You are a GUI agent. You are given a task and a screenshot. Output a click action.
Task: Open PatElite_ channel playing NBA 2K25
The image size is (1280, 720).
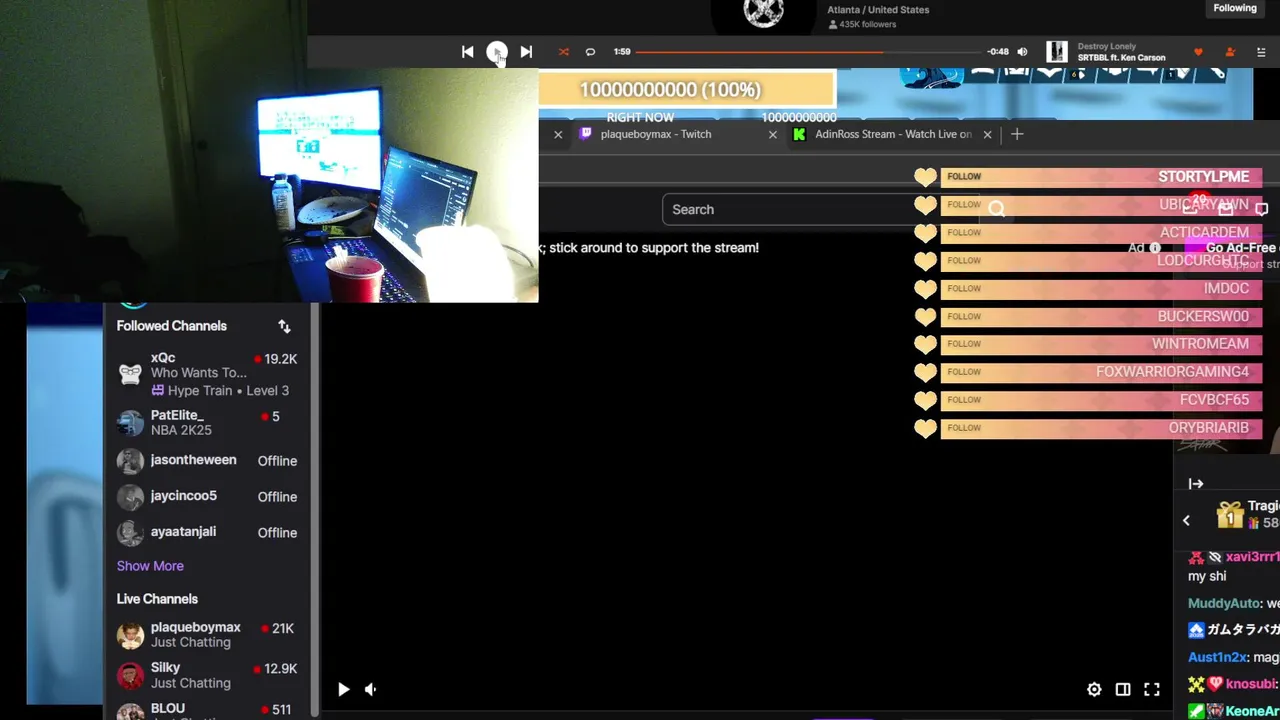pyautogui.click(x=207, y=423)
